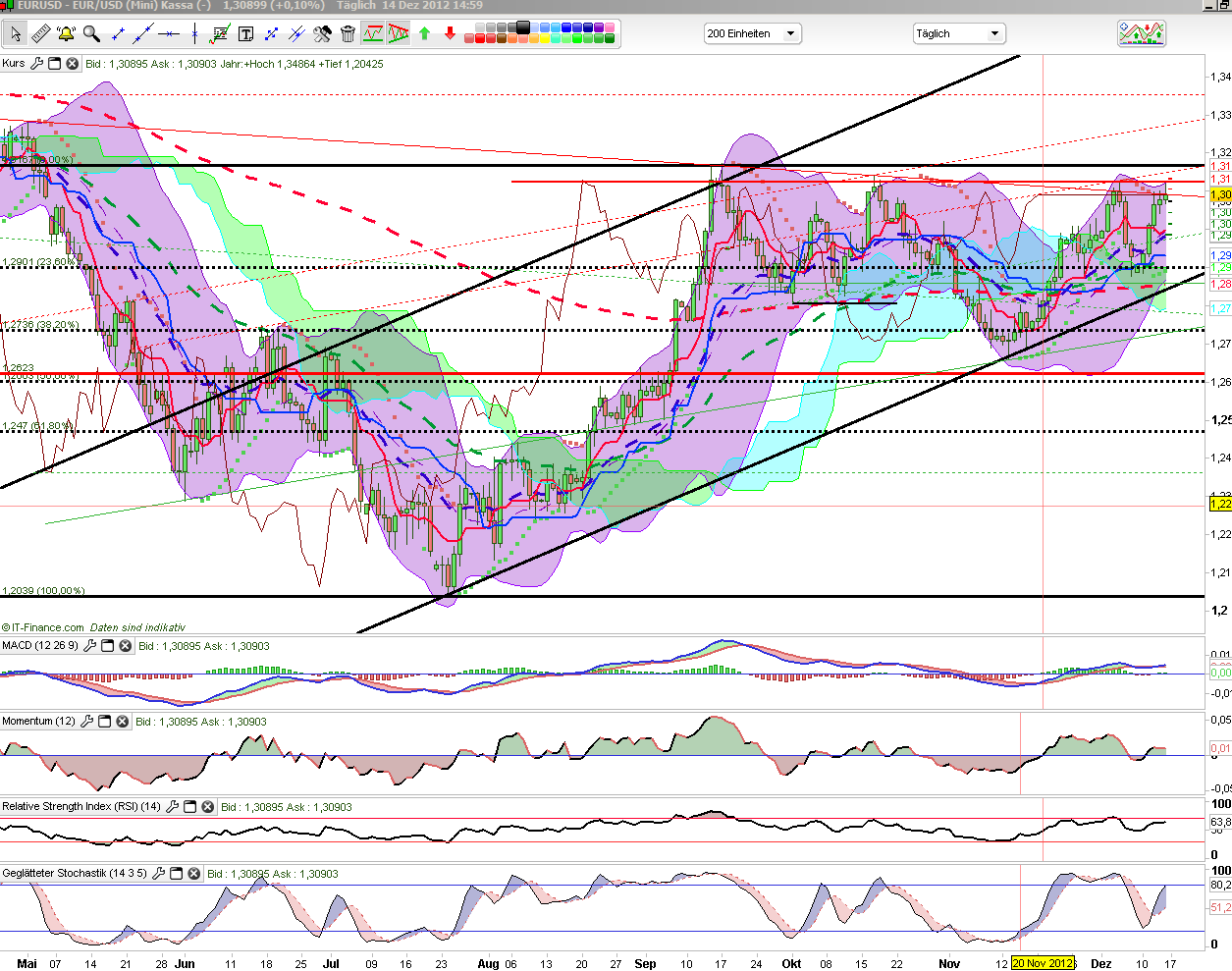This screenshot has width=1232, height=971.
Task: Open the hammer and wrench object settings
Action: pos(322,34)
